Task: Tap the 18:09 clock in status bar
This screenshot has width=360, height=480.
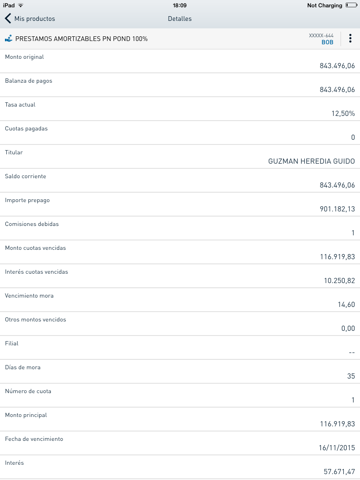Action: (180, 5)
